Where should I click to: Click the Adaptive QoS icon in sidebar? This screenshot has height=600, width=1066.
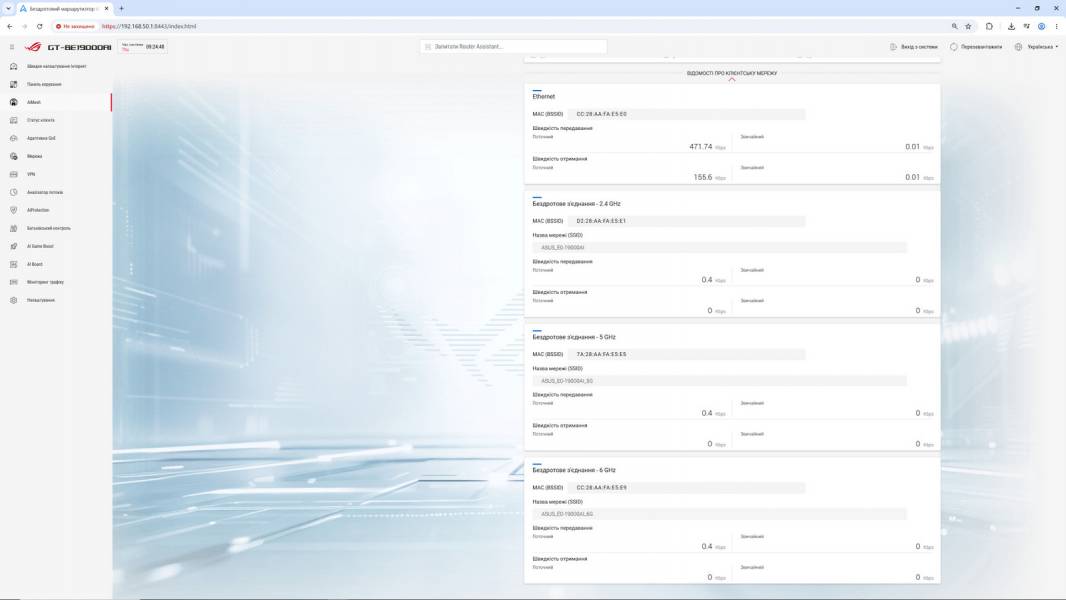(14, 138)
